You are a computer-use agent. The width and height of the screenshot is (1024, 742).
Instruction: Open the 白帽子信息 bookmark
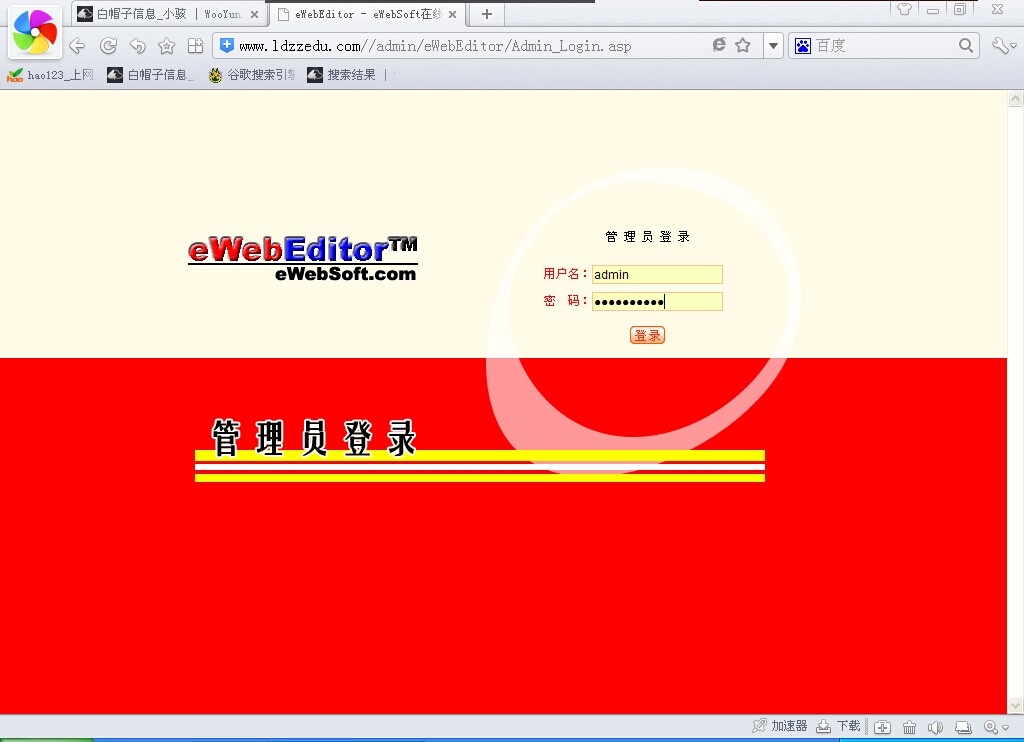(x=151, y=75)
